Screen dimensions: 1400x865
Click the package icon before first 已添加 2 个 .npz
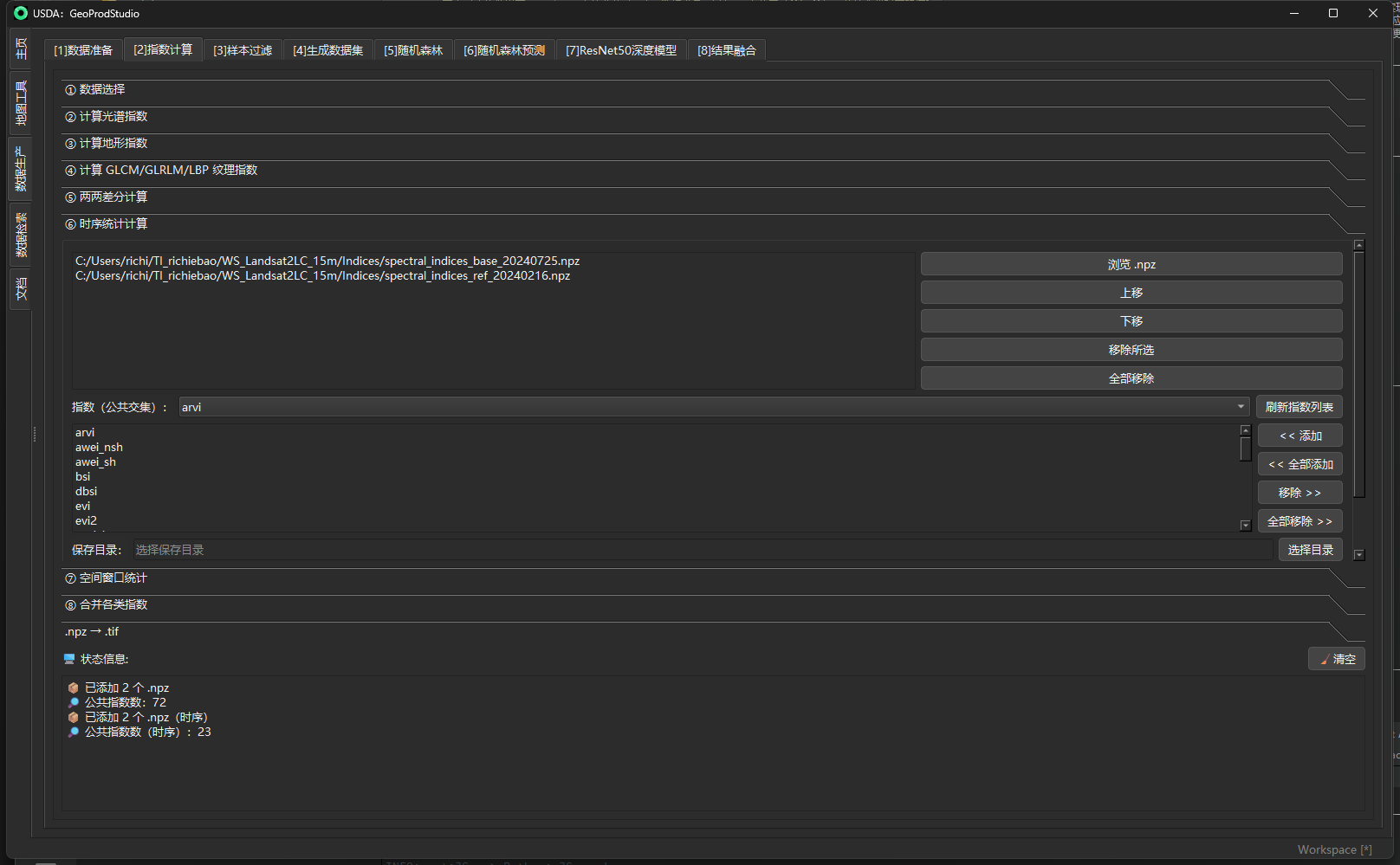tap(74, 688)
